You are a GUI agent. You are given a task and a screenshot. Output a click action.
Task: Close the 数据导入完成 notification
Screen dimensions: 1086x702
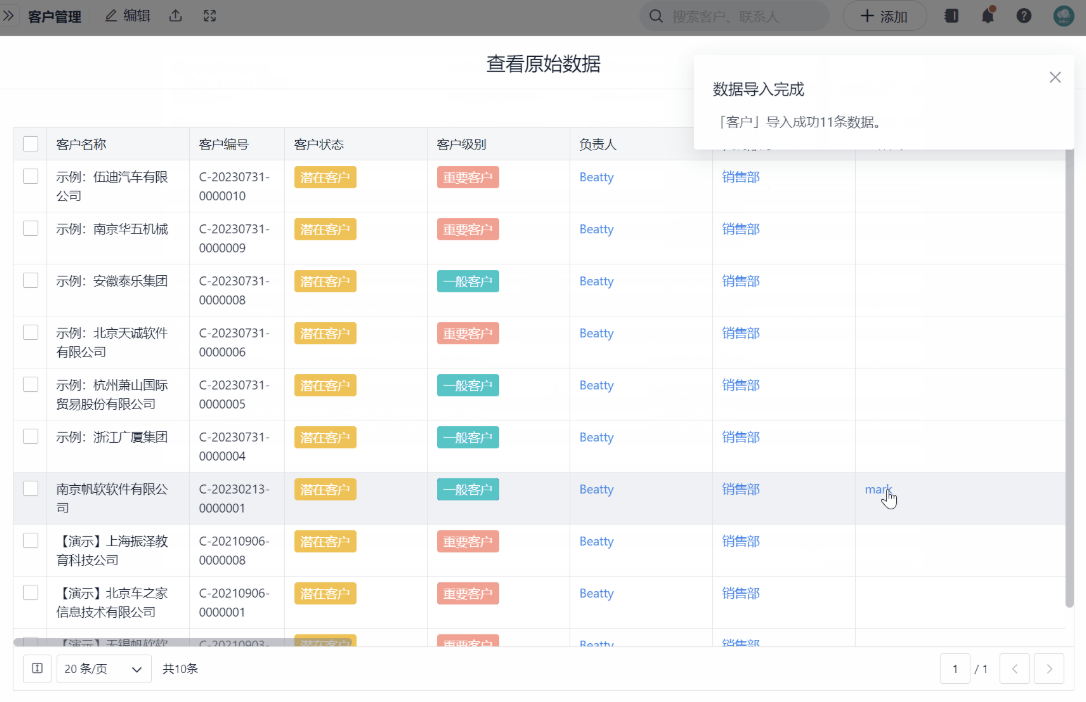pyautogui.click(x=1055, y=77)
